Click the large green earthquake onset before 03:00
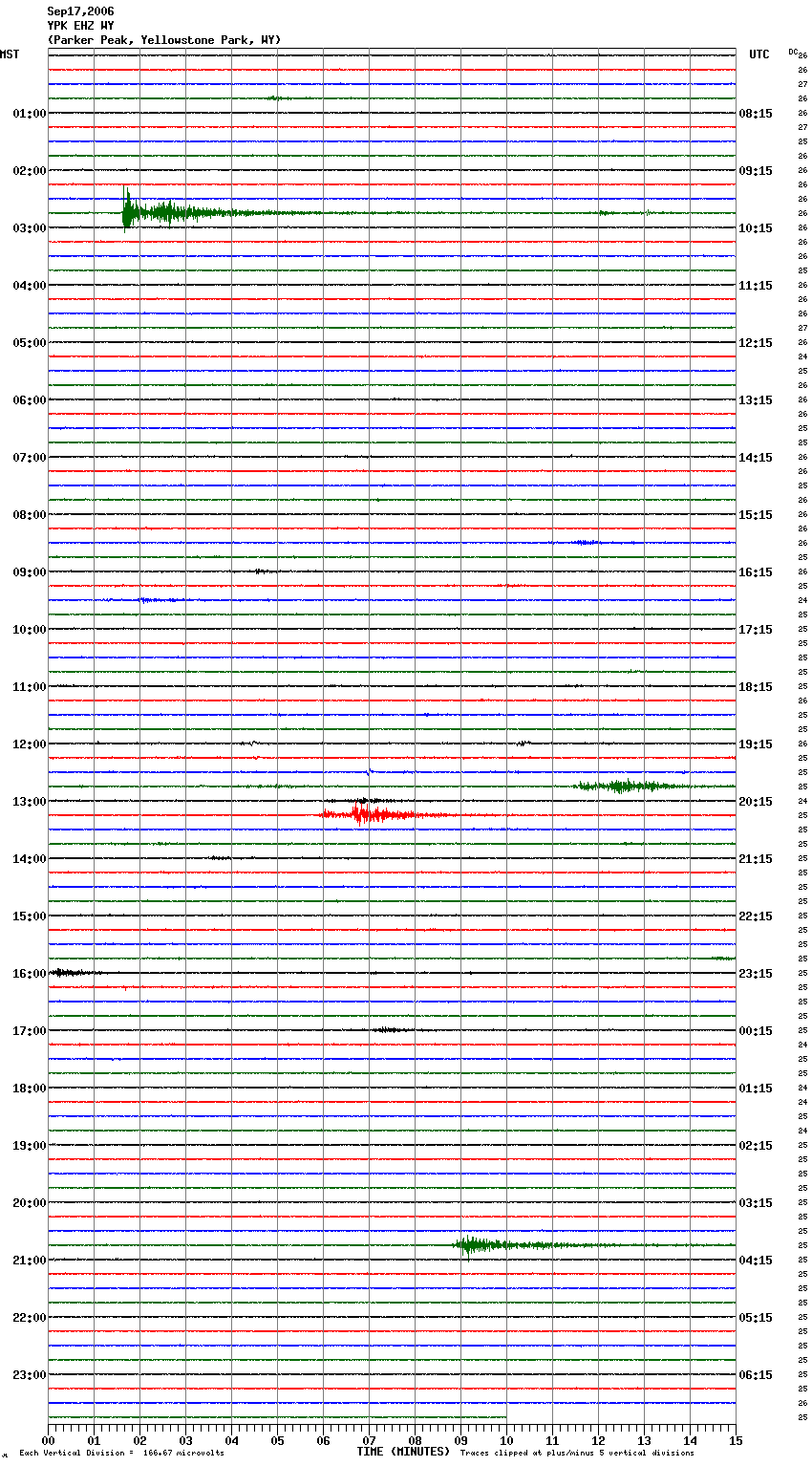 (x=127, y=210)
